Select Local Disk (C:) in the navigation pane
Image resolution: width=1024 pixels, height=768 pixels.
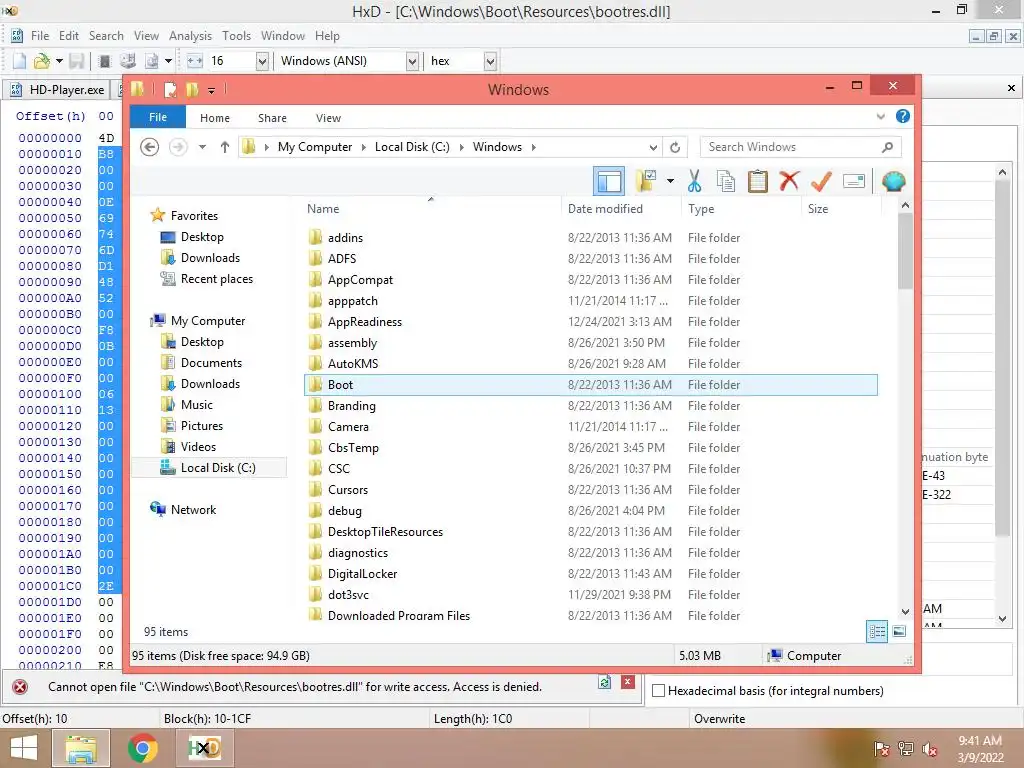tap(209, 468)
